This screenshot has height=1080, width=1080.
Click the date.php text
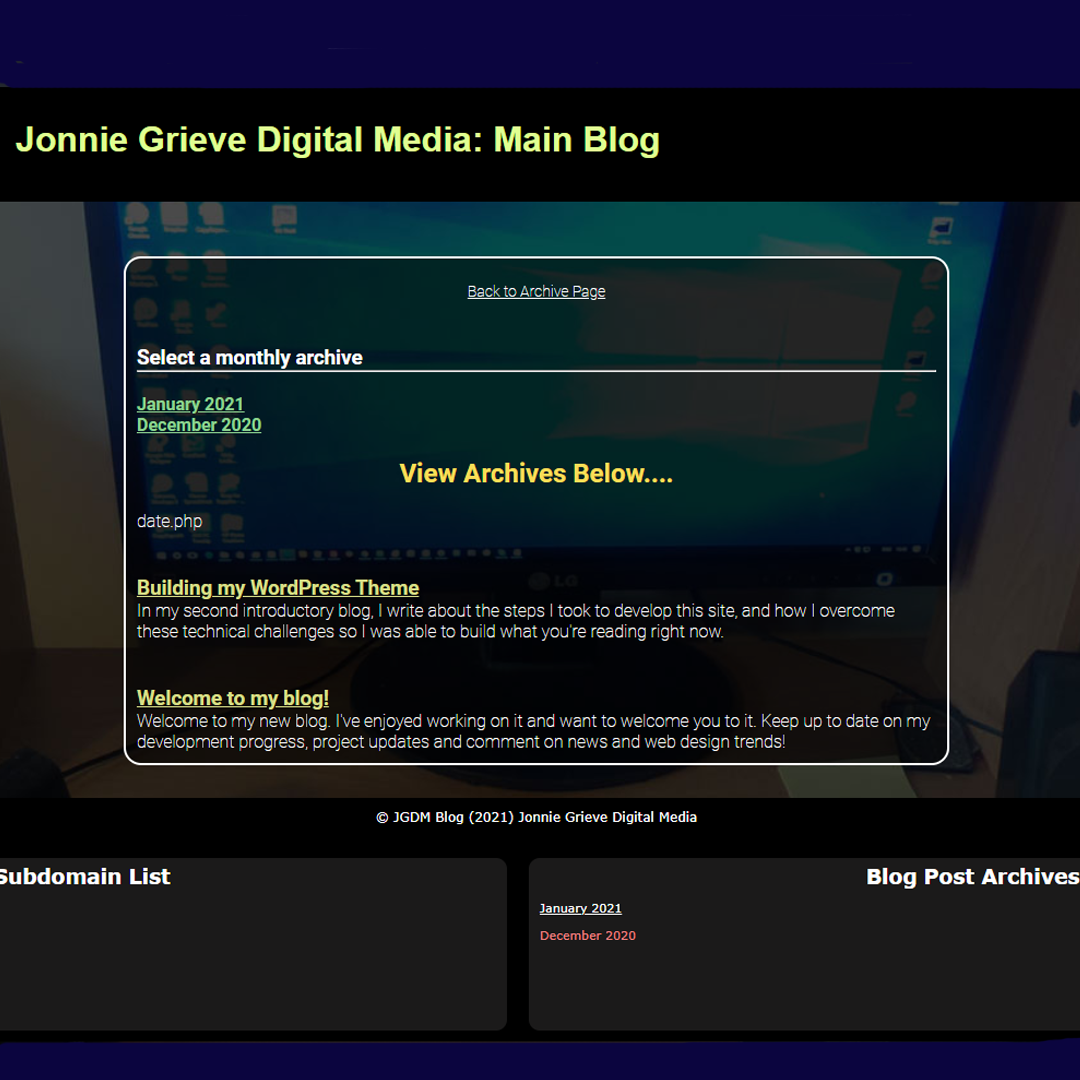[169, 521]
